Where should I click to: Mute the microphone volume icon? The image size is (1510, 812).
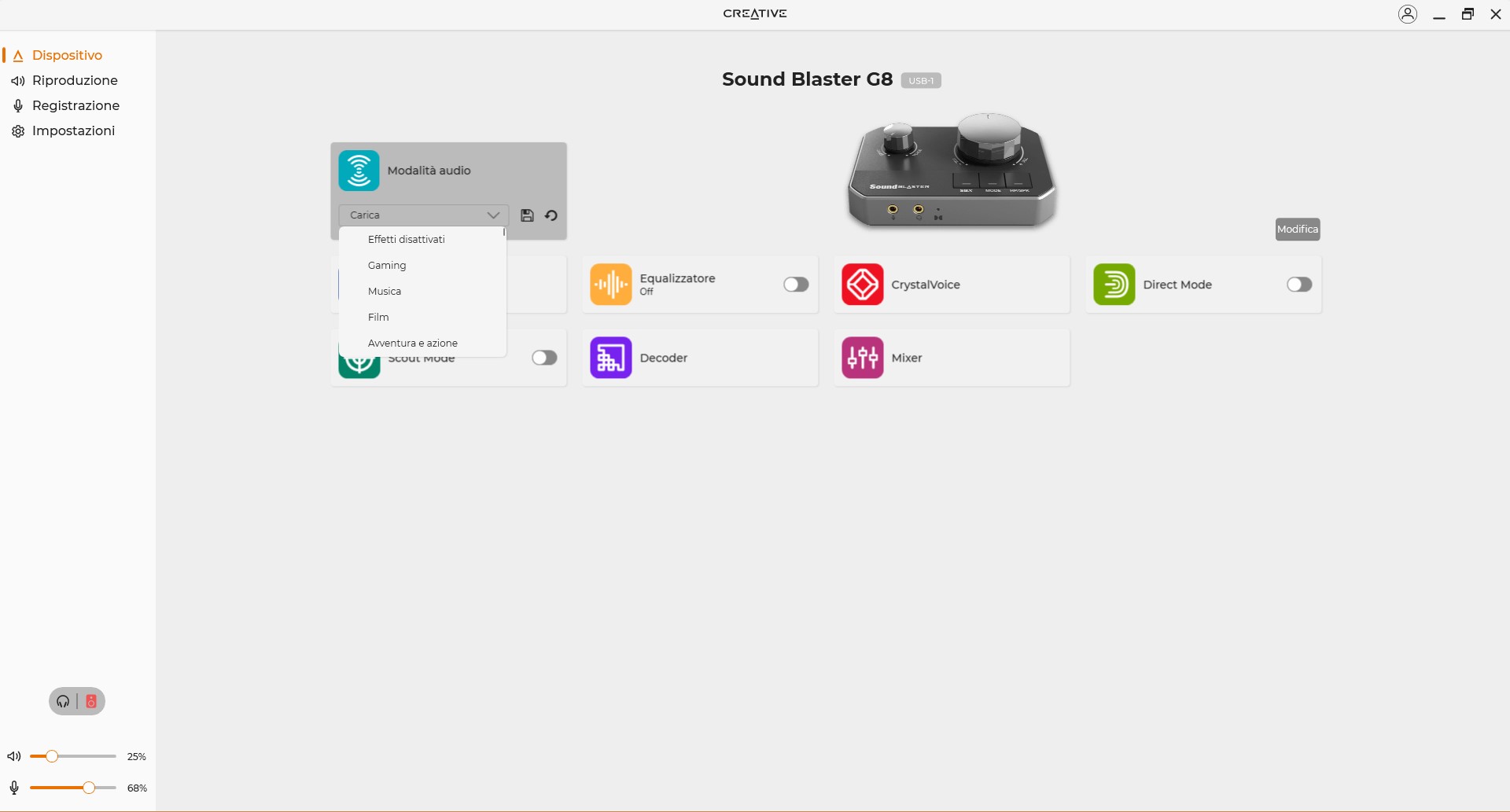14,788
